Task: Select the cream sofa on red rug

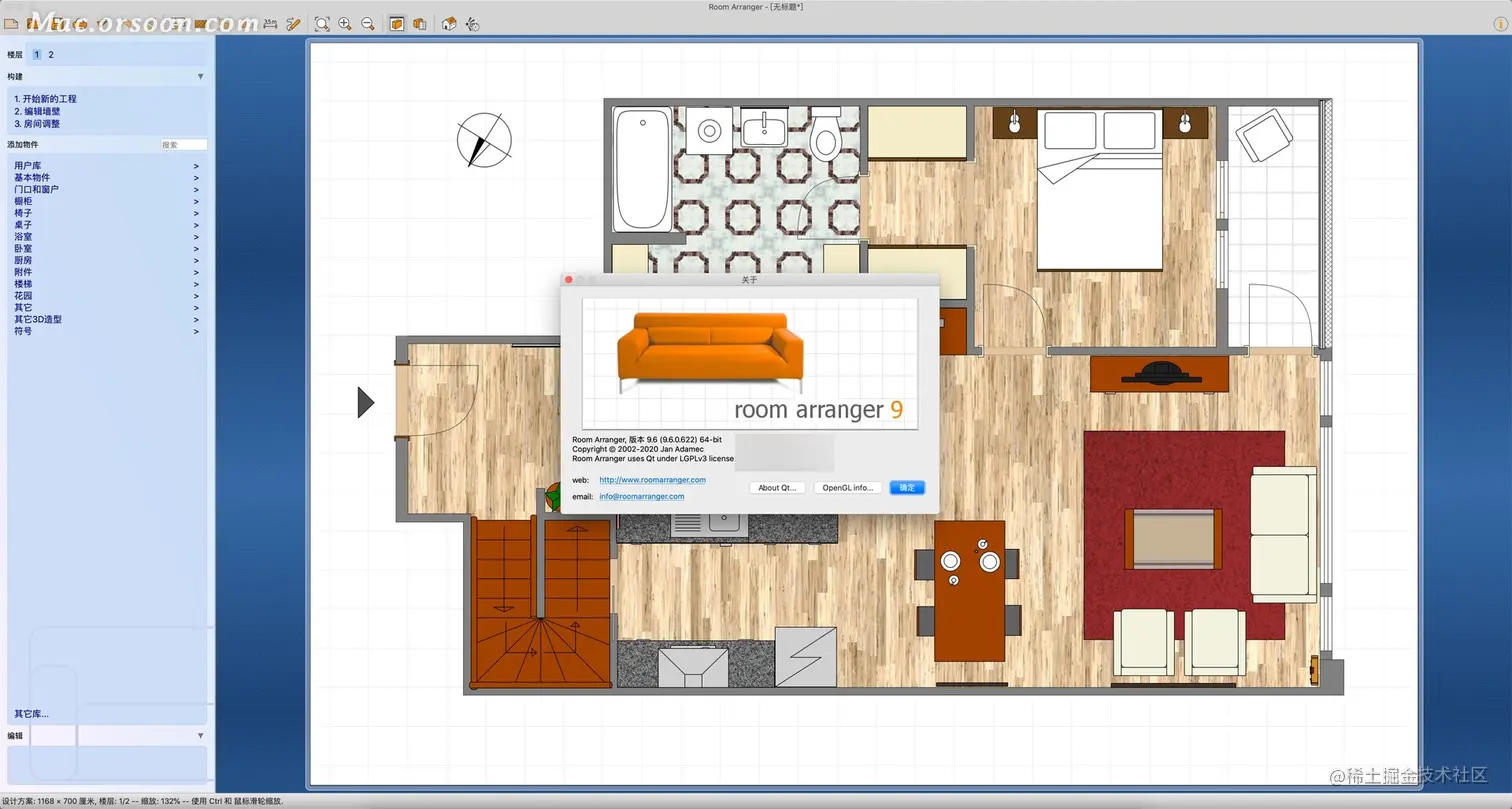Action: [1284, 533]
